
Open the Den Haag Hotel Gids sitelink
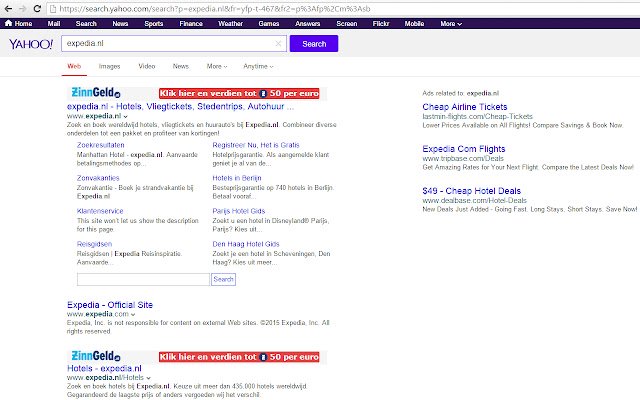point(246,244)
